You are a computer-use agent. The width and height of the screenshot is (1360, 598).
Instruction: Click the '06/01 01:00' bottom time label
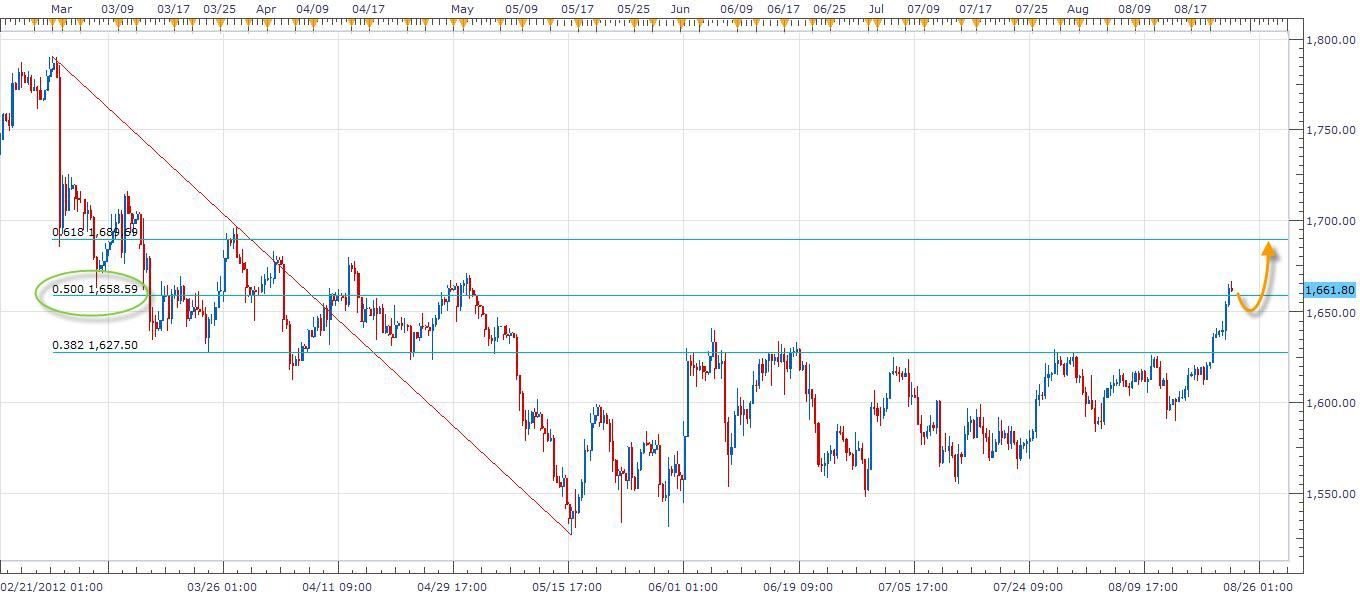click(x=683, y=587)
